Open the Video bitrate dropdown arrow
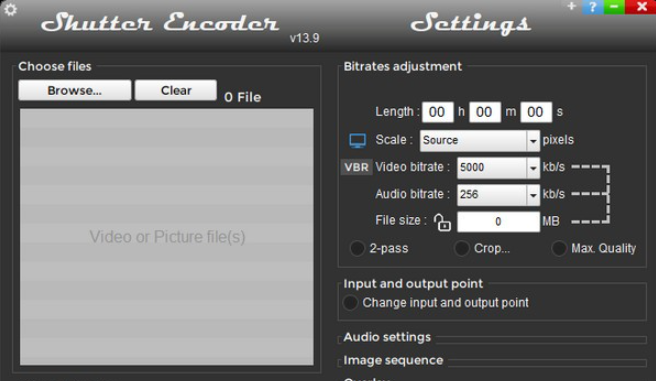Screen dimensions: 656x381 [533, 168]
